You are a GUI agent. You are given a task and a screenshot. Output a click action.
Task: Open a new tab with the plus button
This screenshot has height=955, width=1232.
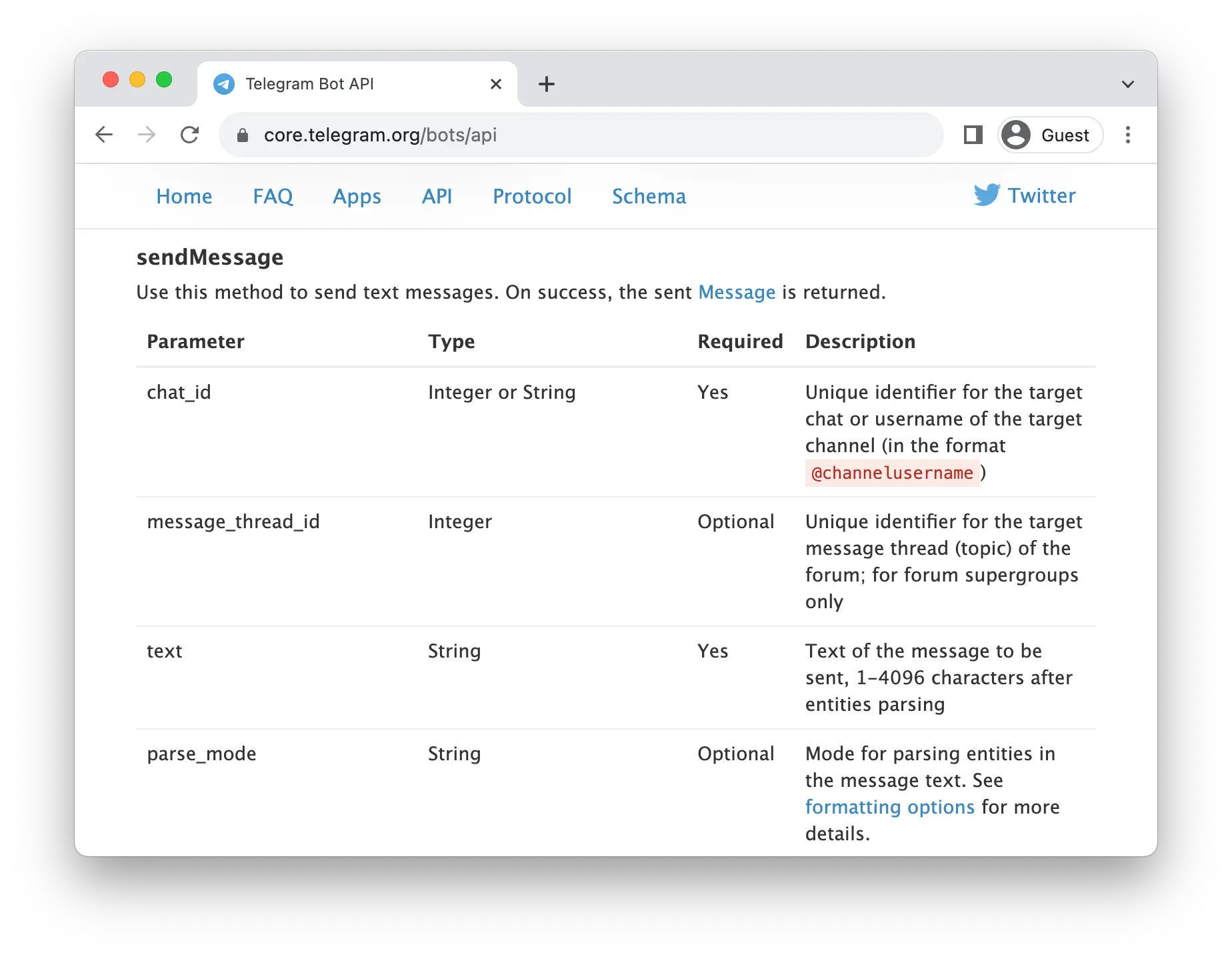pyautogui.click(x=547, y=84)
